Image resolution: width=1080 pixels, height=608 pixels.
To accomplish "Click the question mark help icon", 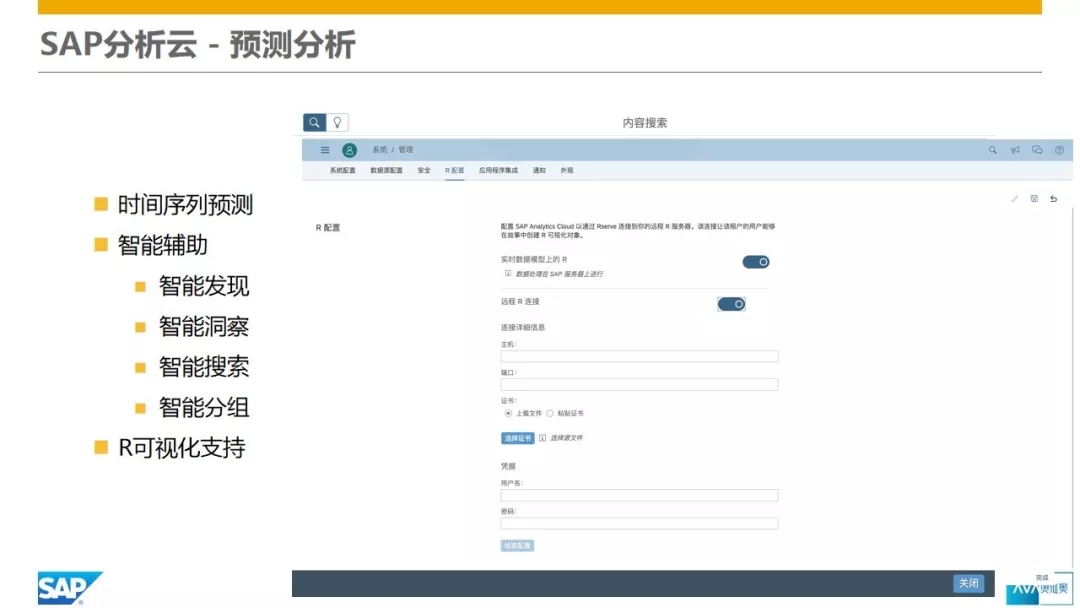I will click(1059, 150).
